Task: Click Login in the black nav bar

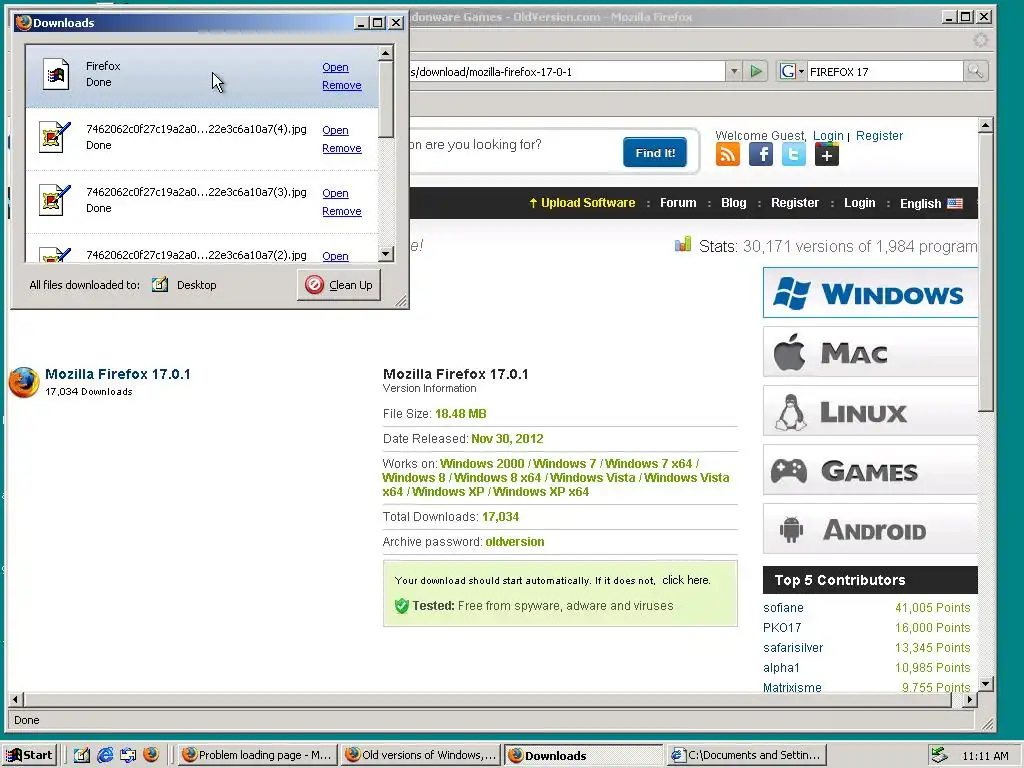Action: 859,203
